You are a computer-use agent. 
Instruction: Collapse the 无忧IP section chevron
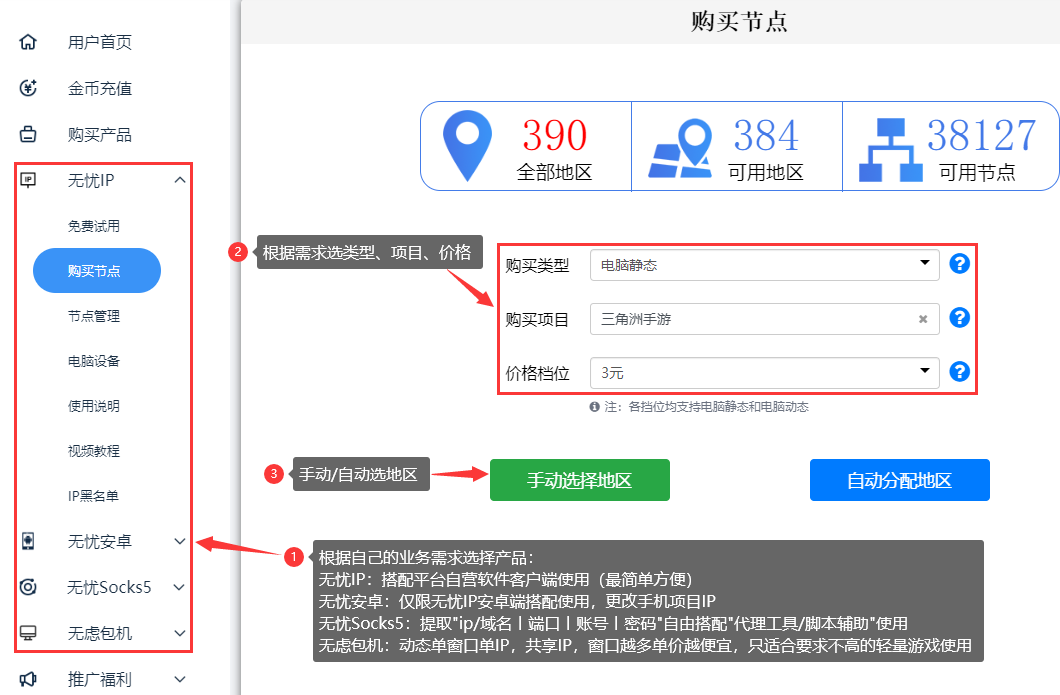[x=180, y=179]
